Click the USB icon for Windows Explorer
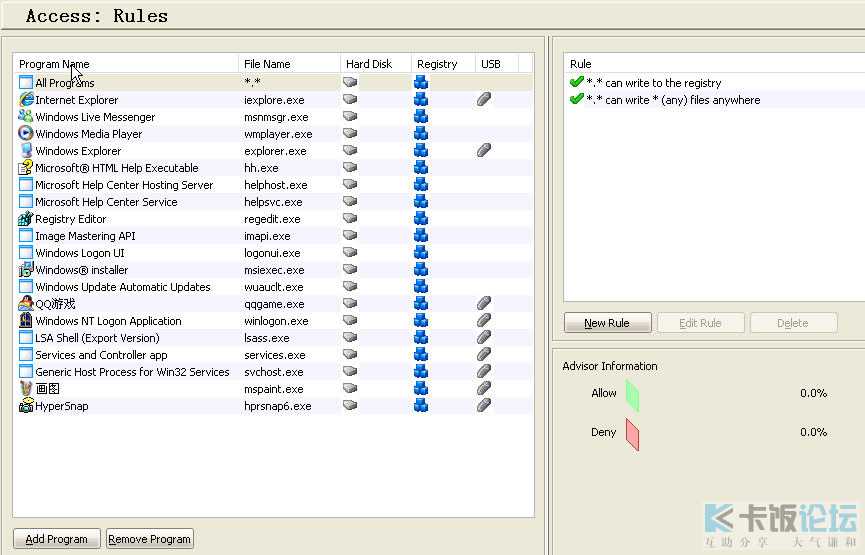865x555 pixels. (x=484, y=151)
